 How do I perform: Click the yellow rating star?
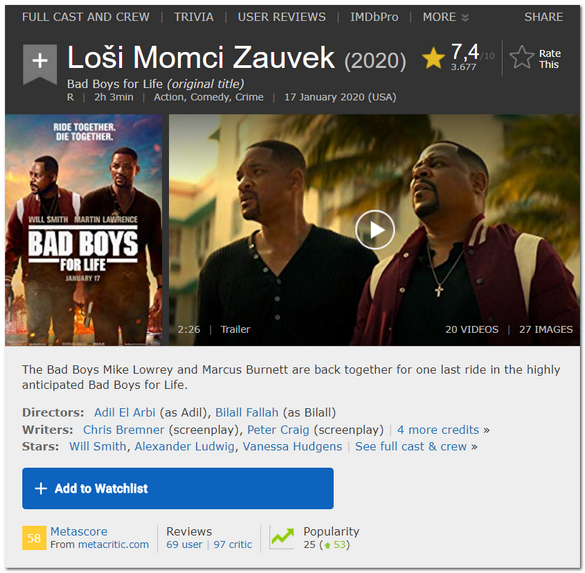pyautogui.click(x=434, y=58)
